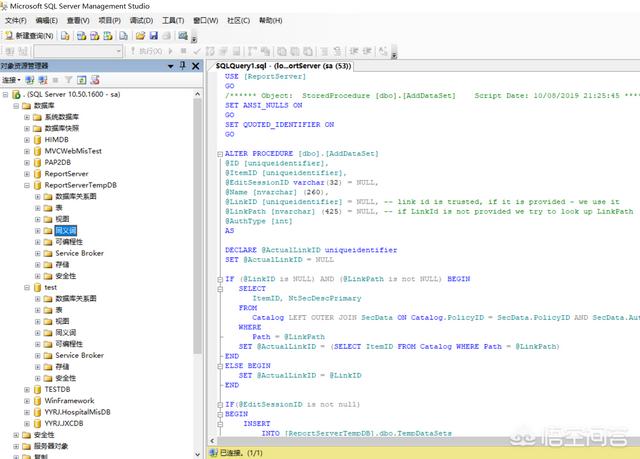Viewport: 640px width, 459px height.
Task: Open the 帮助(H) menu
Action: [271, 20]
